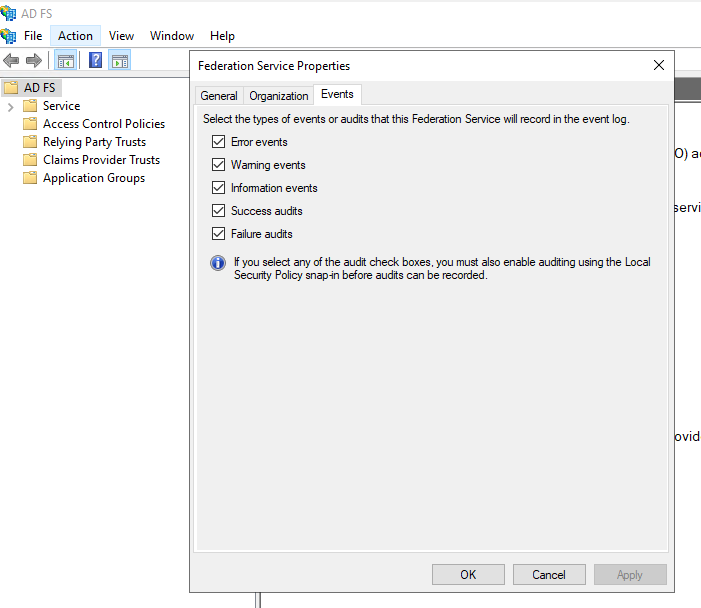
Task: Expand the Service tree node
Action: (11, 107)
